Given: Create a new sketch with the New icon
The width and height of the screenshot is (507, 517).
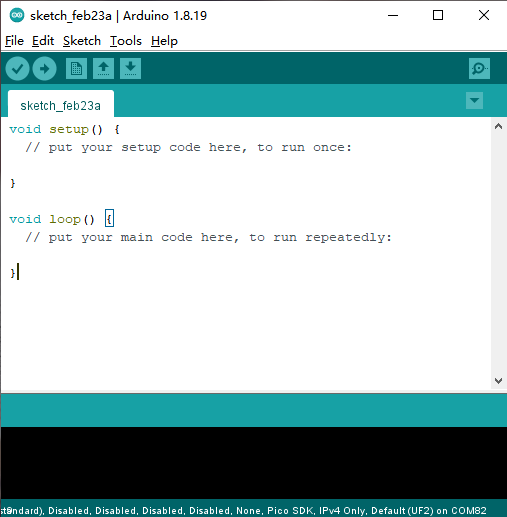Looking at the screenshot, I should [76, 69].
